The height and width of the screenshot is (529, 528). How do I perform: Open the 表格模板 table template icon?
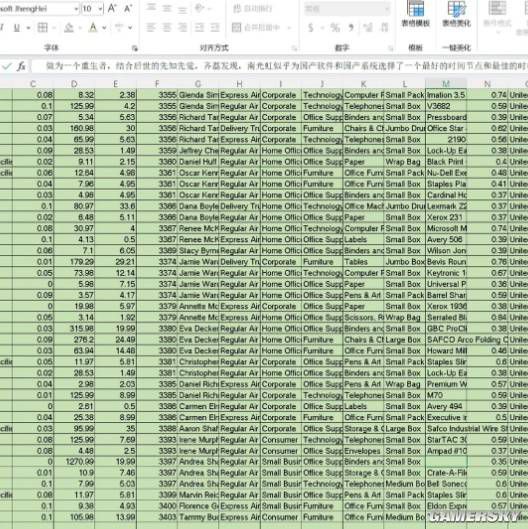[416, 13]
